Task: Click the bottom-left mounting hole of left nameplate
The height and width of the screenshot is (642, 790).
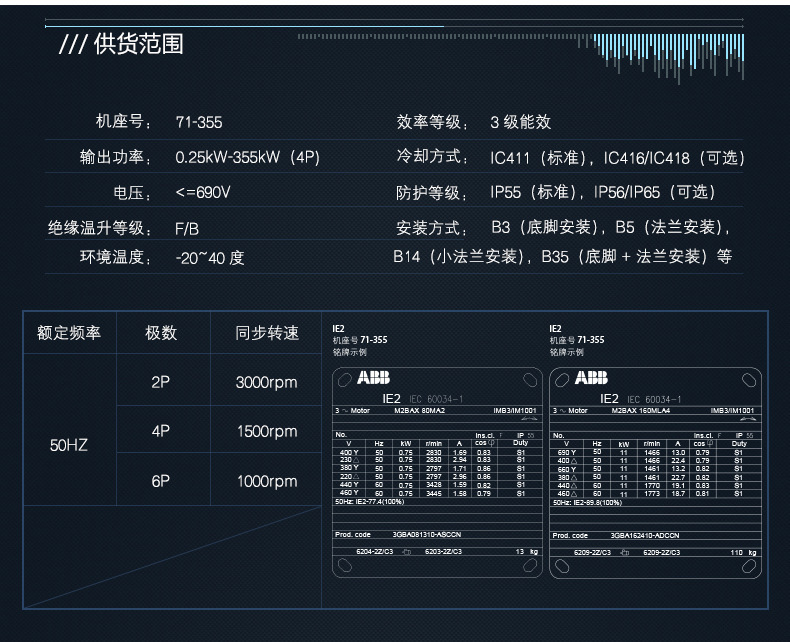Action: (x=342, y=567)
